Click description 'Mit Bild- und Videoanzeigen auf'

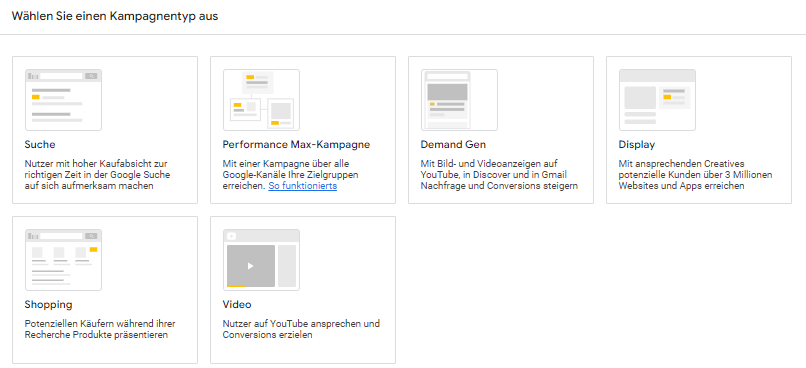tap(499, 175)
